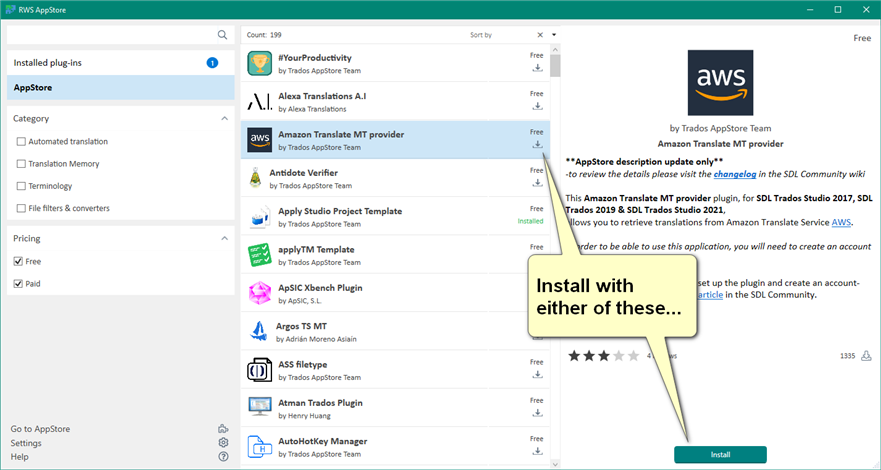Uncheck the Free pricing filter

18,261
